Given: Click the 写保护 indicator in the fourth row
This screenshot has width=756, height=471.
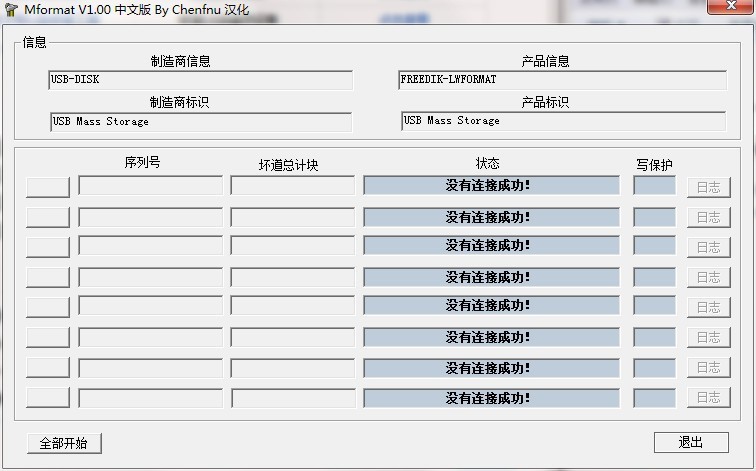Looking at the screenshot, I should (654, 277).
